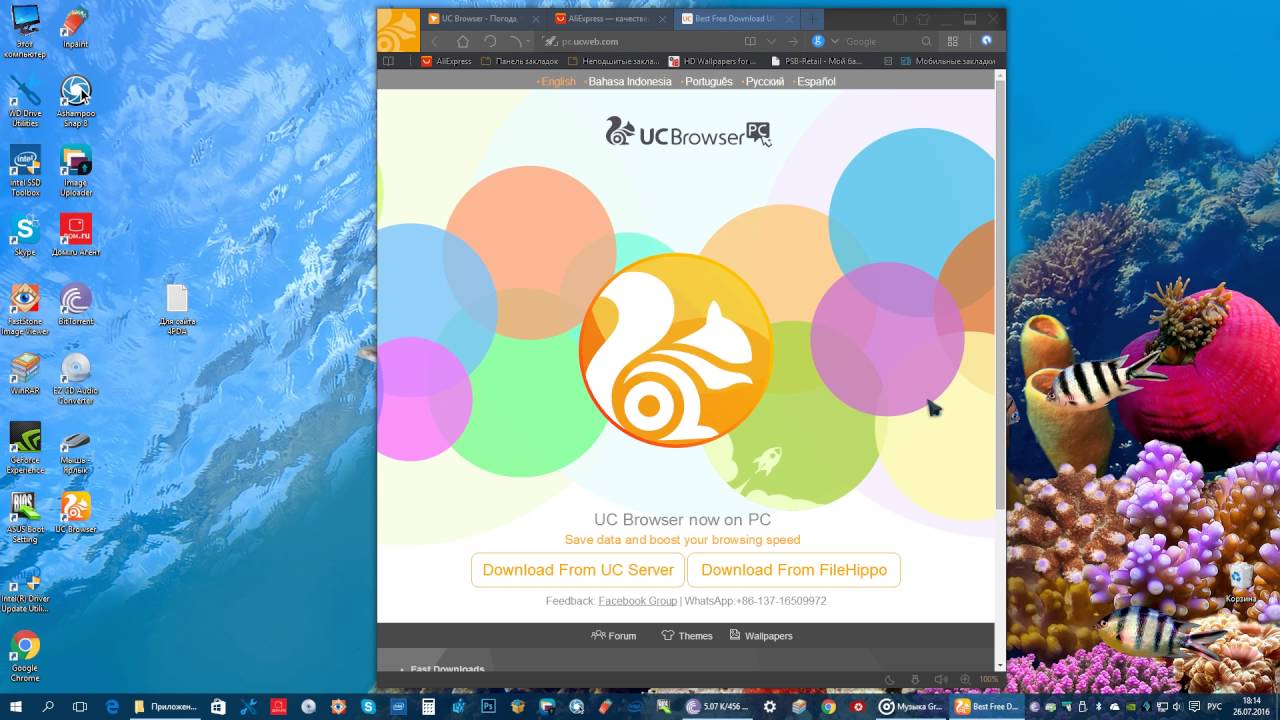The image size is (1280, 720).
Task: Select the Skype desktop shortcut
Action: [x=25, y=235]
